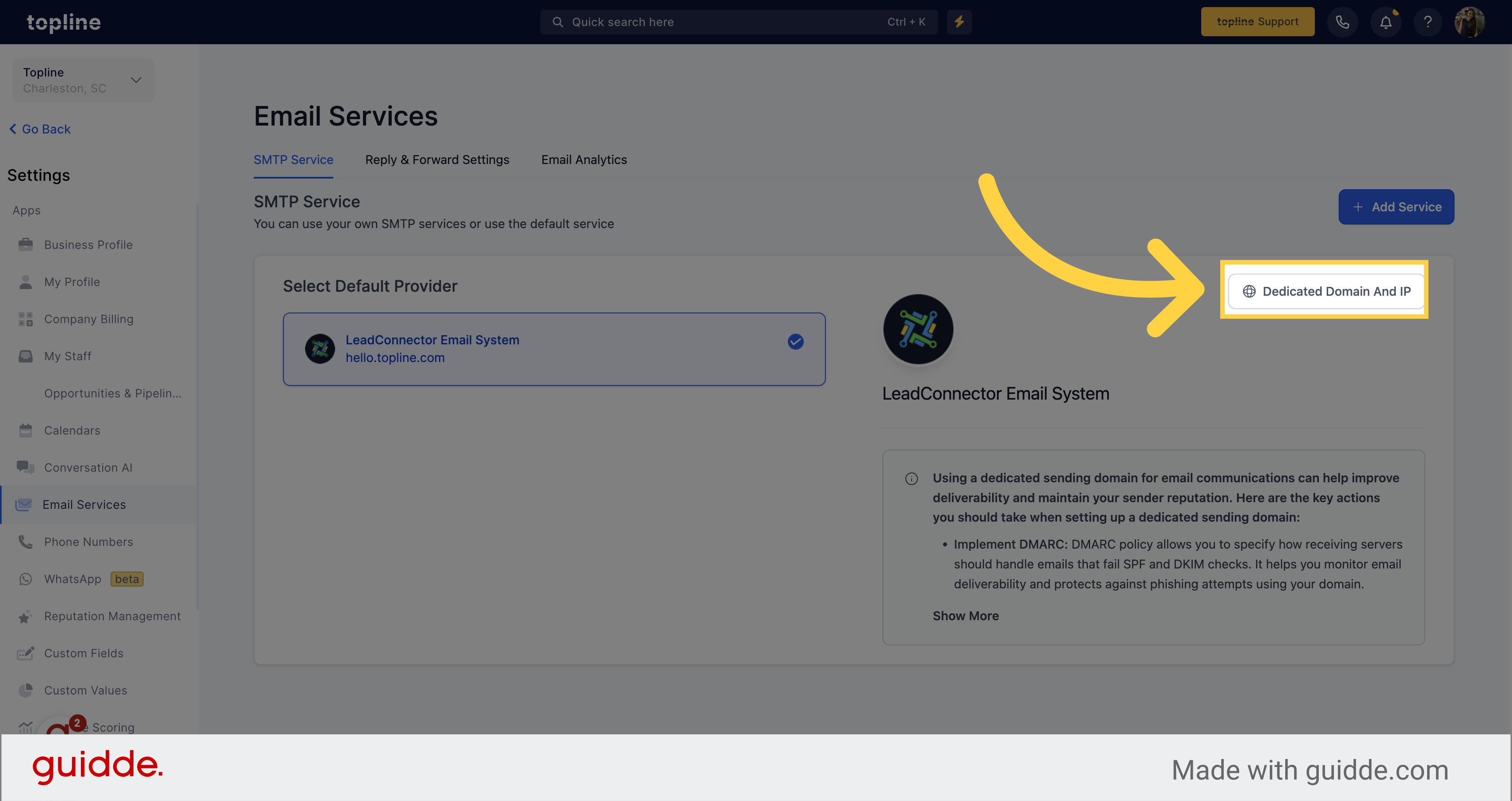1512x801 pixels.
Task: Click the WhatsApp beta badge
Action: click(127, 579)
